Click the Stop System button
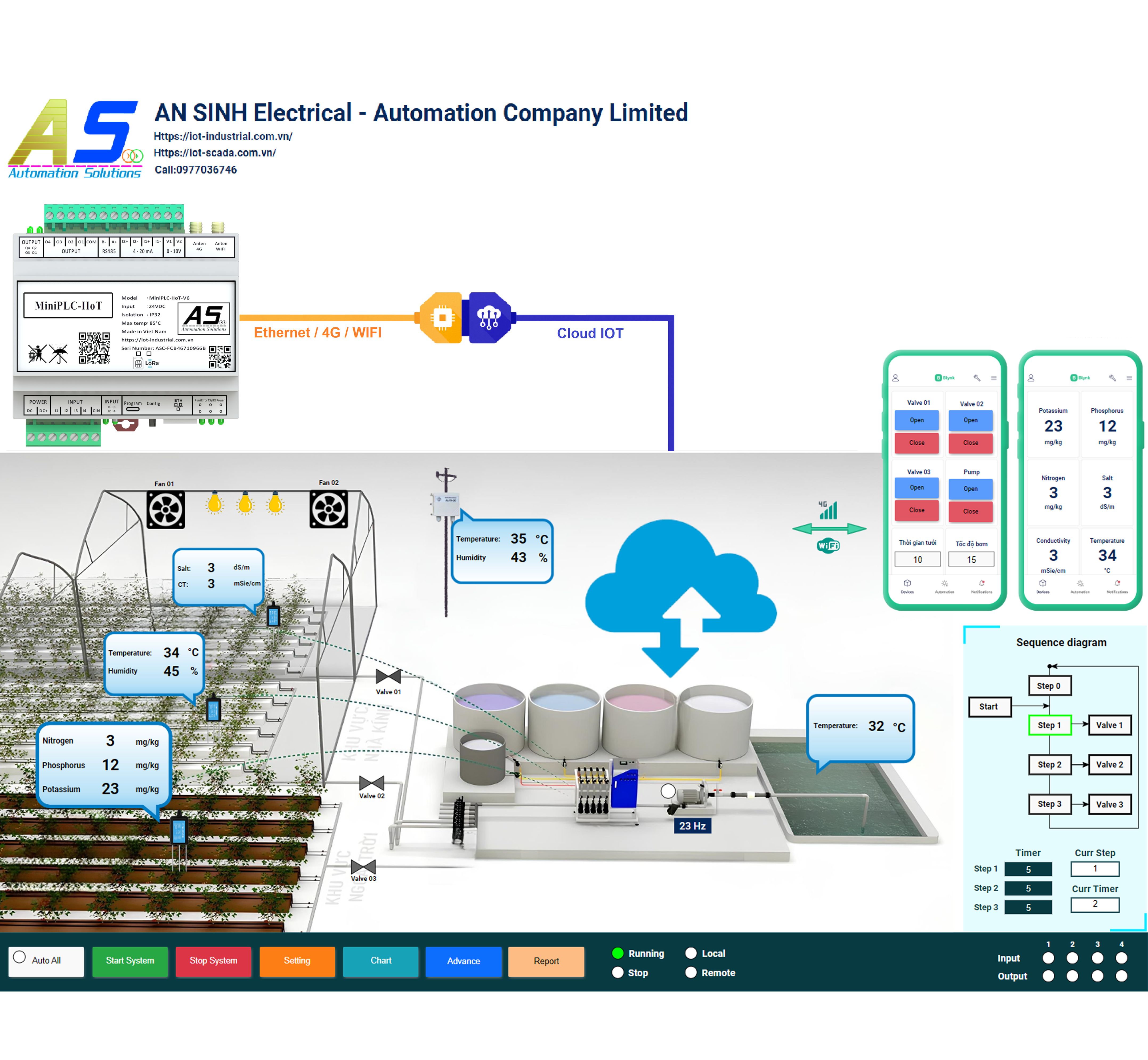This screenshot has height=1060, width=1148. pyautogui.click(x=213, y=961)
